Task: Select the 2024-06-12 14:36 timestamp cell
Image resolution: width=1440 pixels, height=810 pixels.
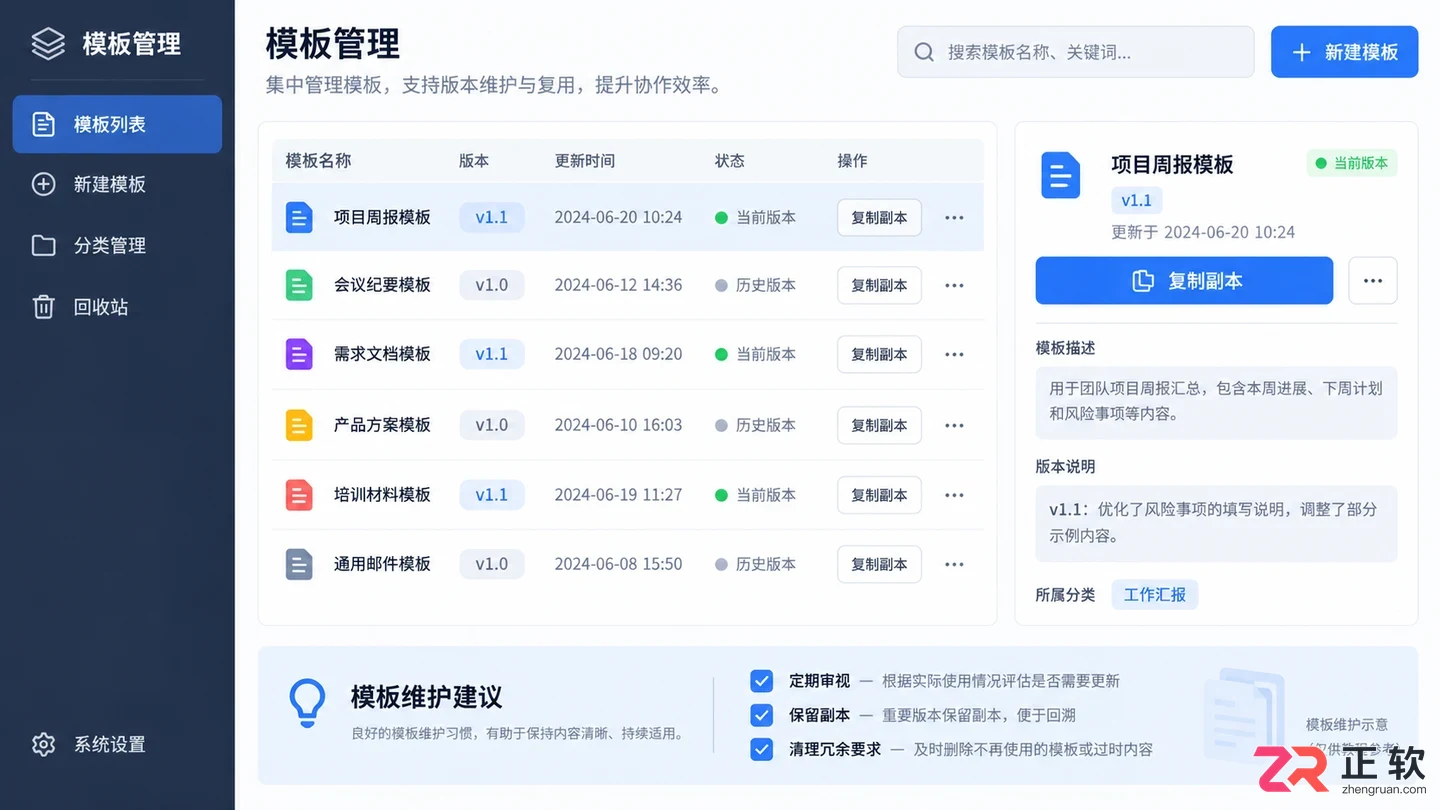Action: pyautogui.click(x=618, y=286)
